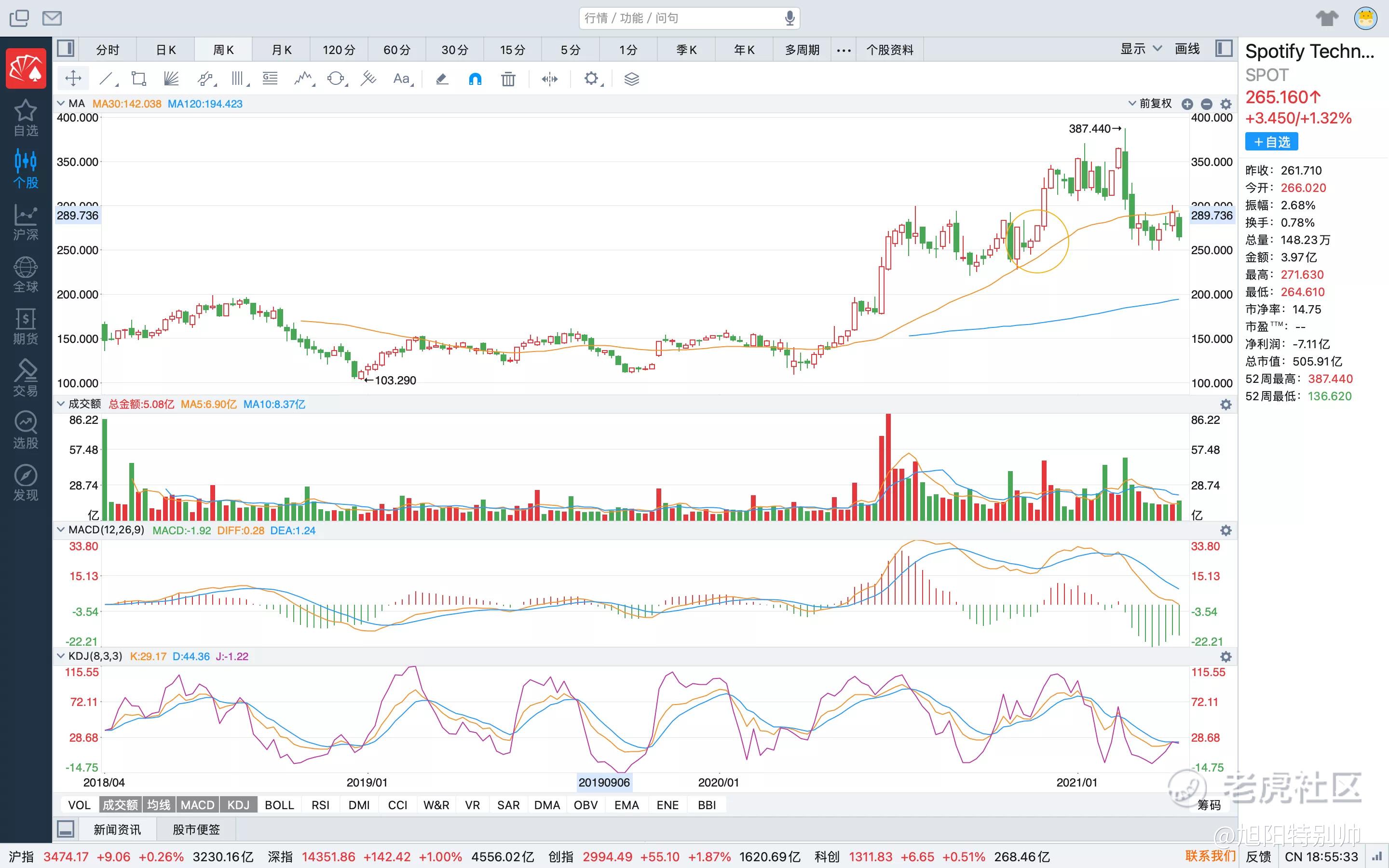
Task: Open the 新闻资讯 news button
Action: 117,829
